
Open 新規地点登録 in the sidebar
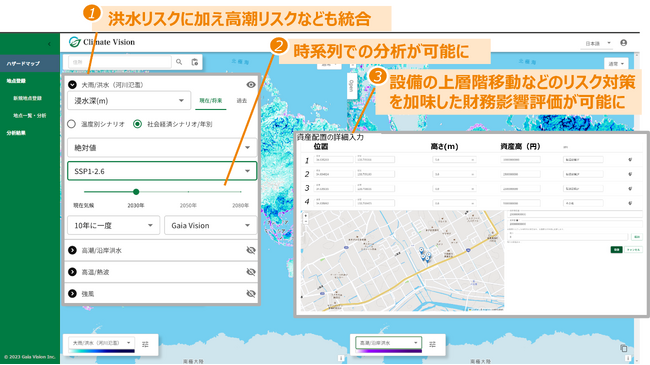pos(27,98)
